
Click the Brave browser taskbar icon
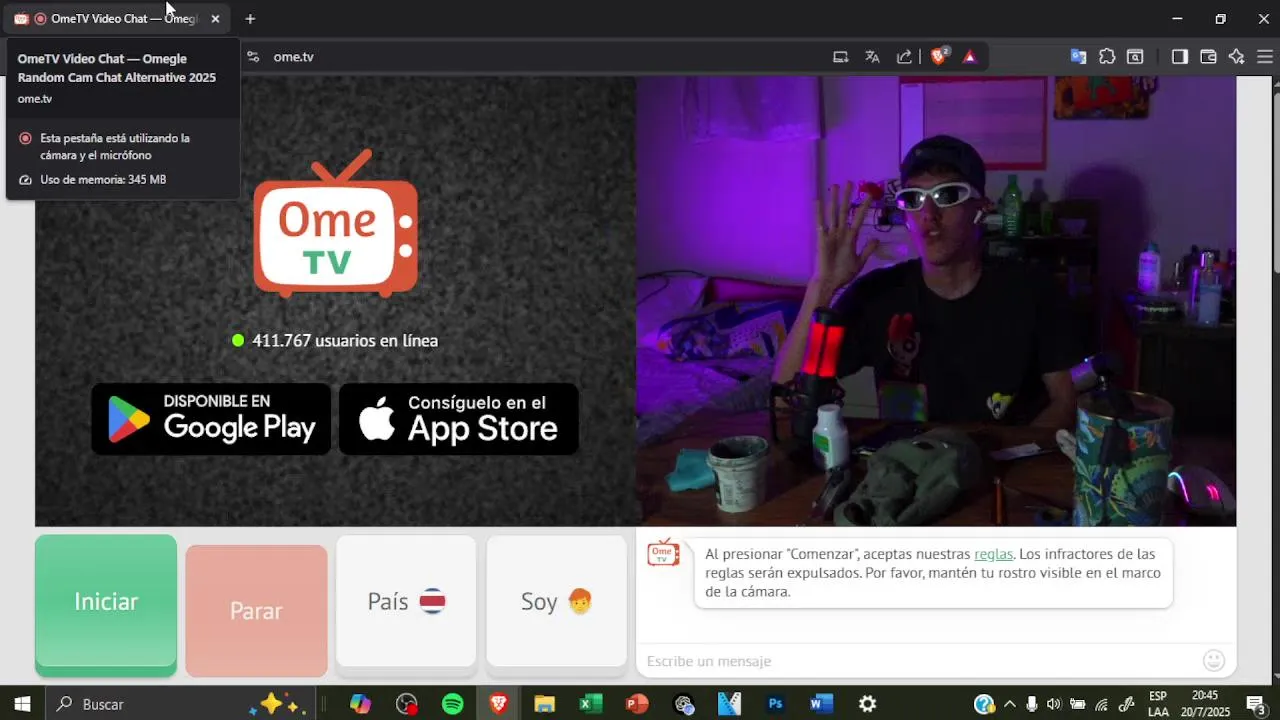click(498, 704)
